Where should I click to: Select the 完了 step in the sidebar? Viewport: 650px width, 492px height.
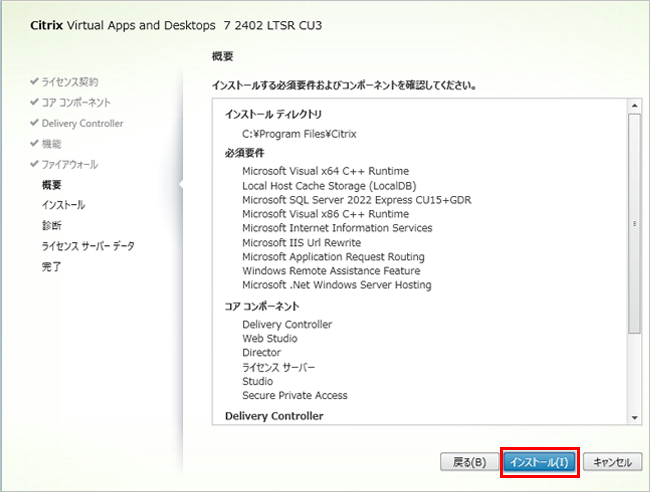point(52,267)
